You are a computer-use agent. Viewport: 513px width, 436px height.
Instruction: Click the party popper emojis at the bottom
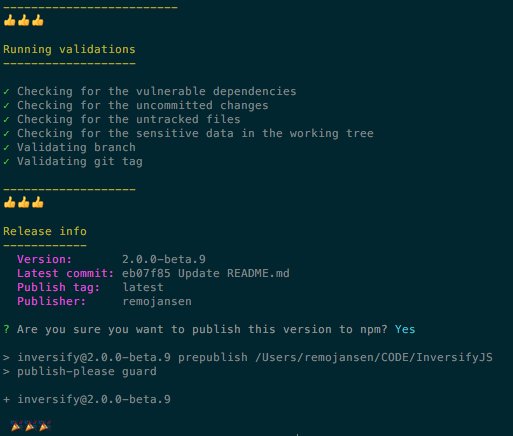tap(30, 426)
